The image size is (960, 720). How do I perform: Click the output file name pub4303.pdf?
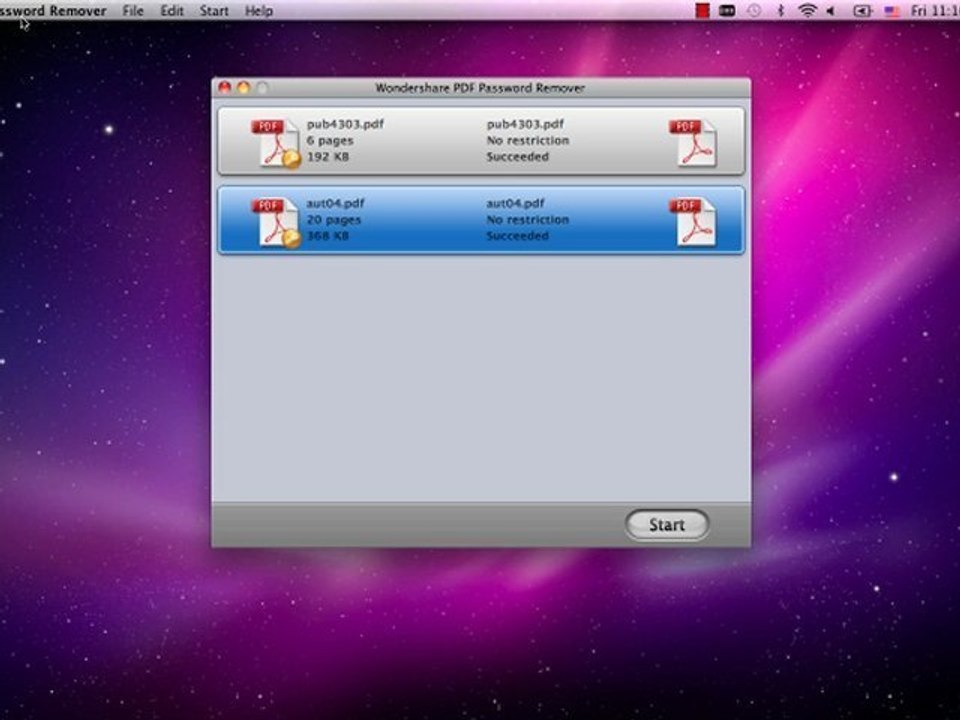tap(525, 124)
